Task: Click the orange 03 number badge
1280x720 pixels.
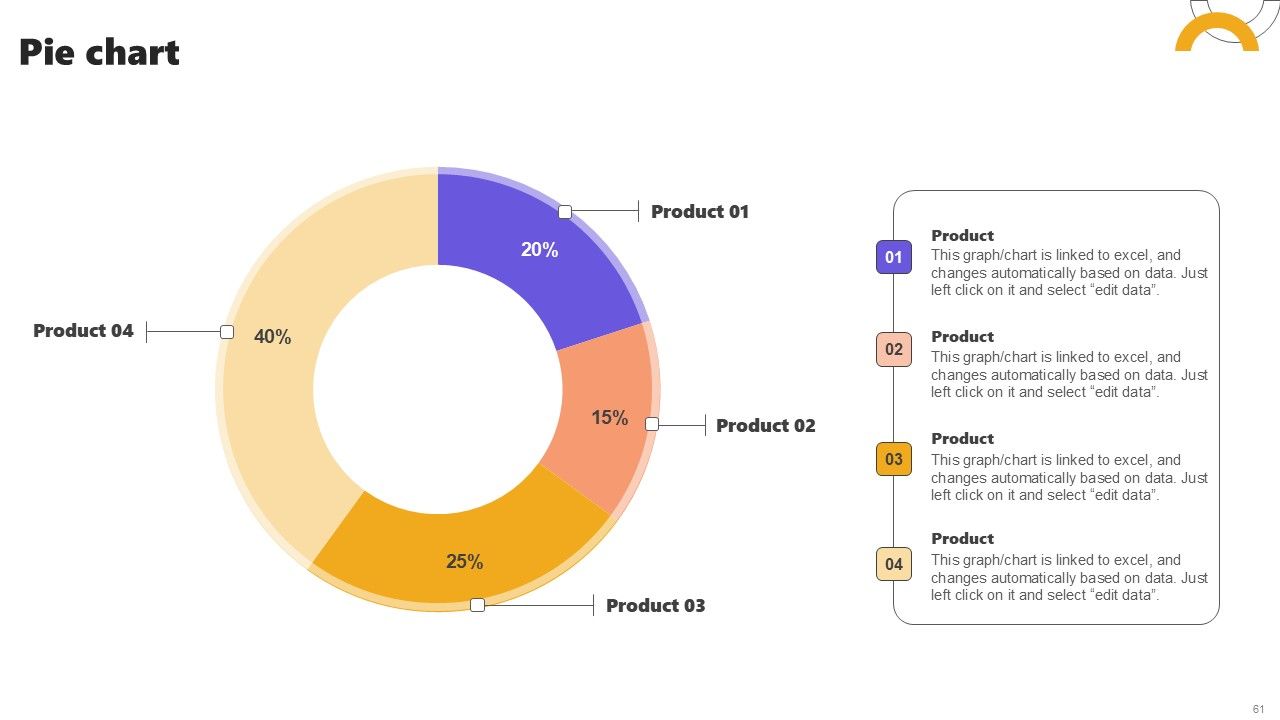Action: [894, 459]
